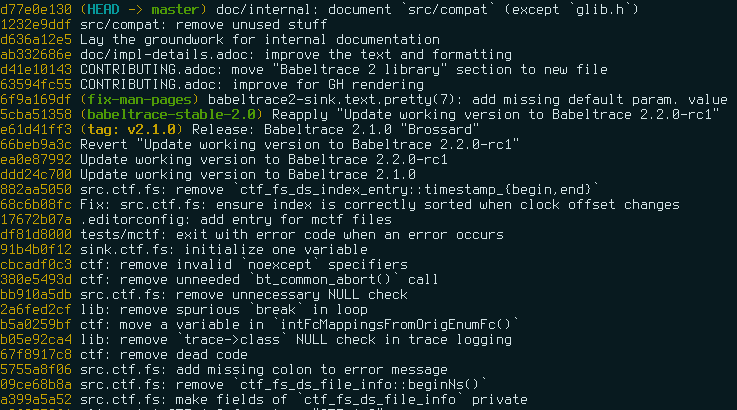Click commit hash 6f9a169df
The width and height of the screenshot is (737, 410).
coord(36,100)
